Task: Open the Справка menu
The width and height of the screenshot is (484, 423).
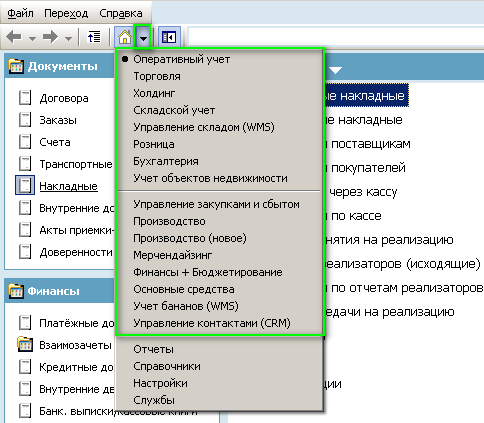Action: (x=121, y=13)
